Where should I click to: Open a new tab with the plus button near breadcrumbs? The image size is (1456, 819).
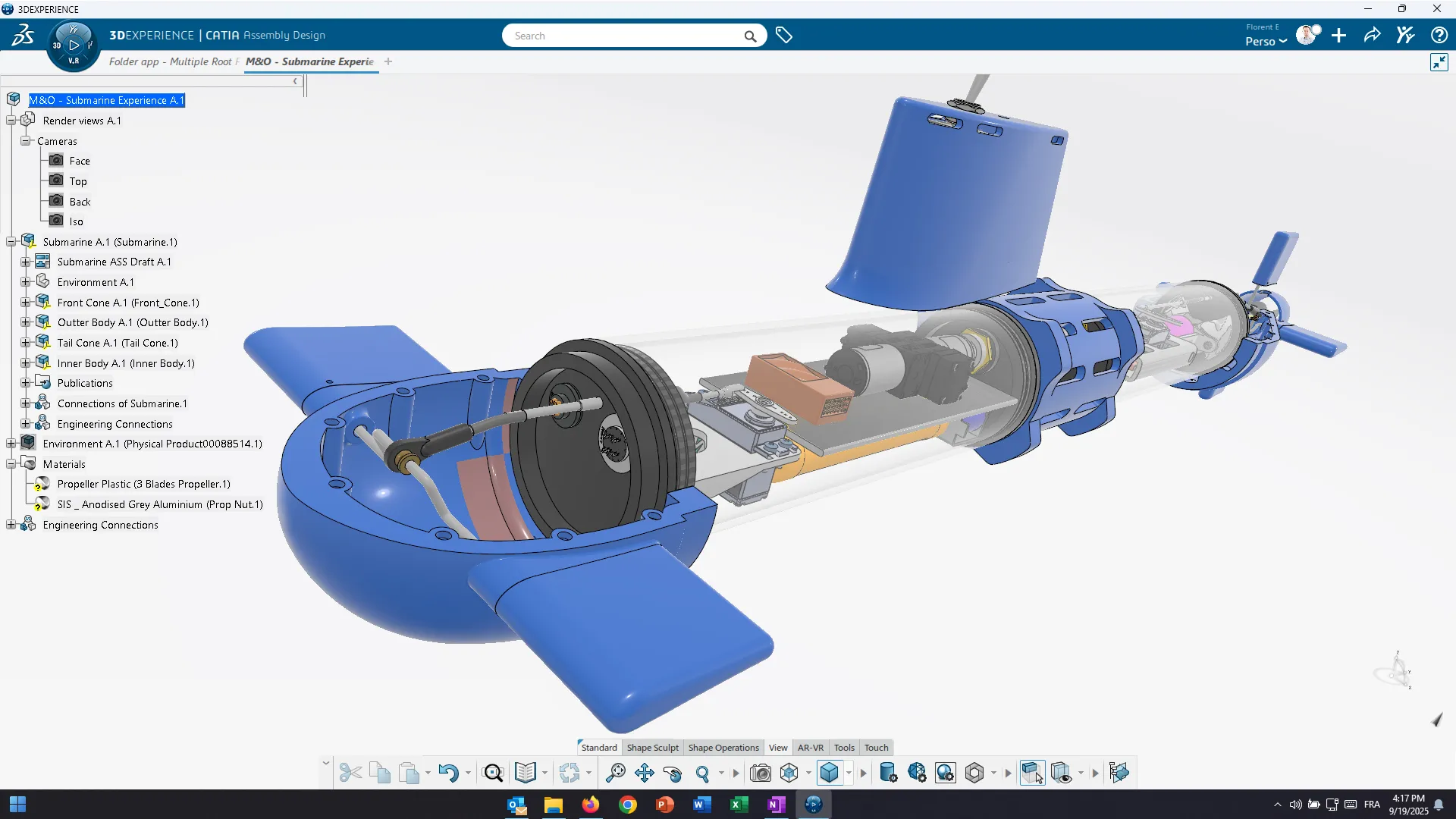388,61
